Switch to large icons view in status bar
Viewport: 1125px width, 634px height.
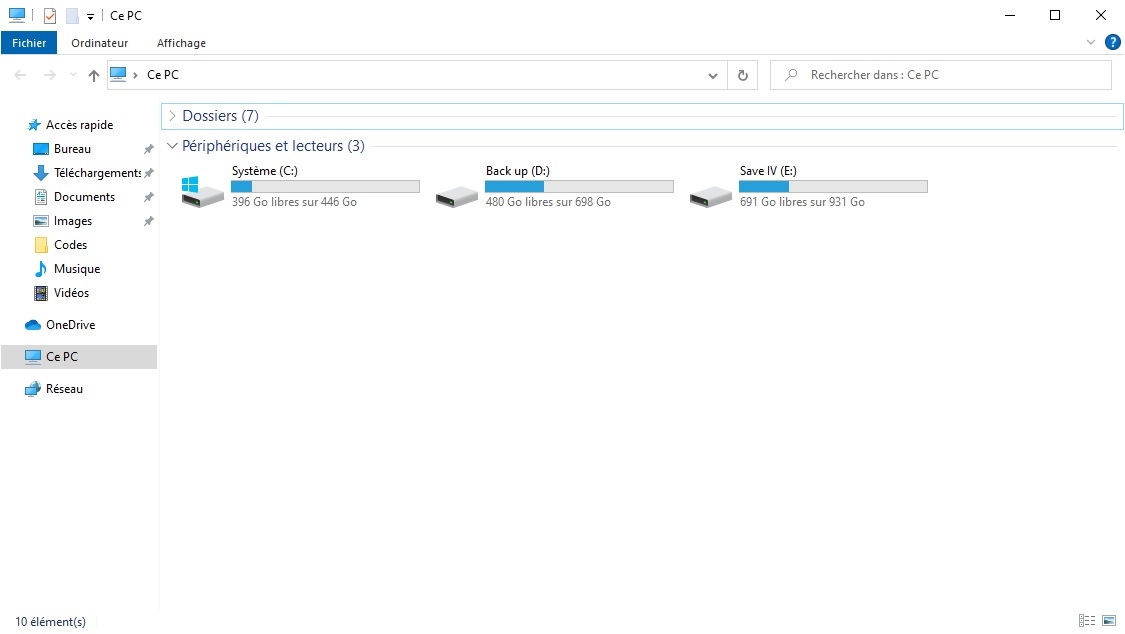pos(1108,620)
